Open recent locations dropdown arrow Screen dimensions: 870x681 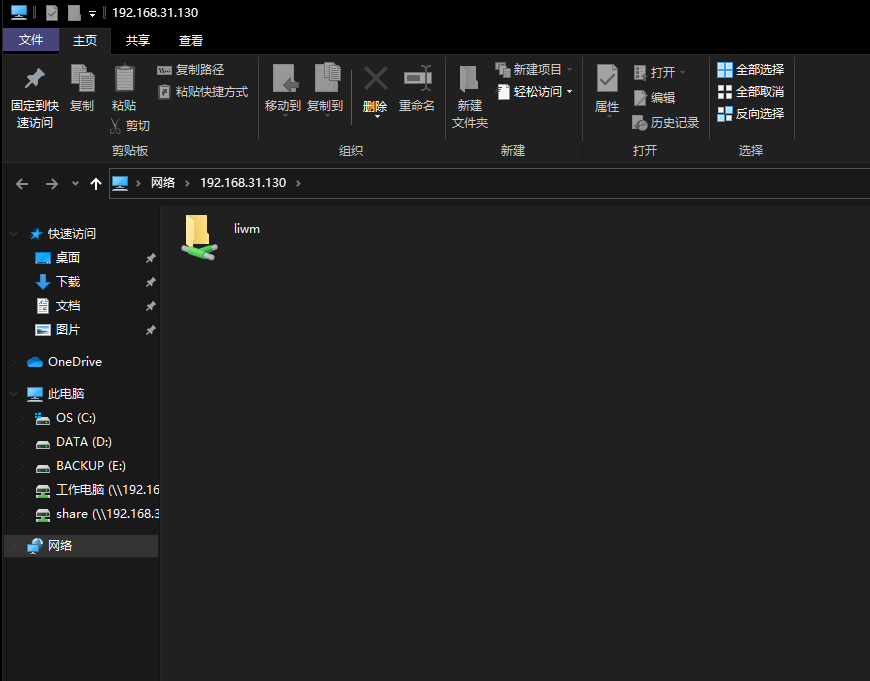click(x=75, y=184)
